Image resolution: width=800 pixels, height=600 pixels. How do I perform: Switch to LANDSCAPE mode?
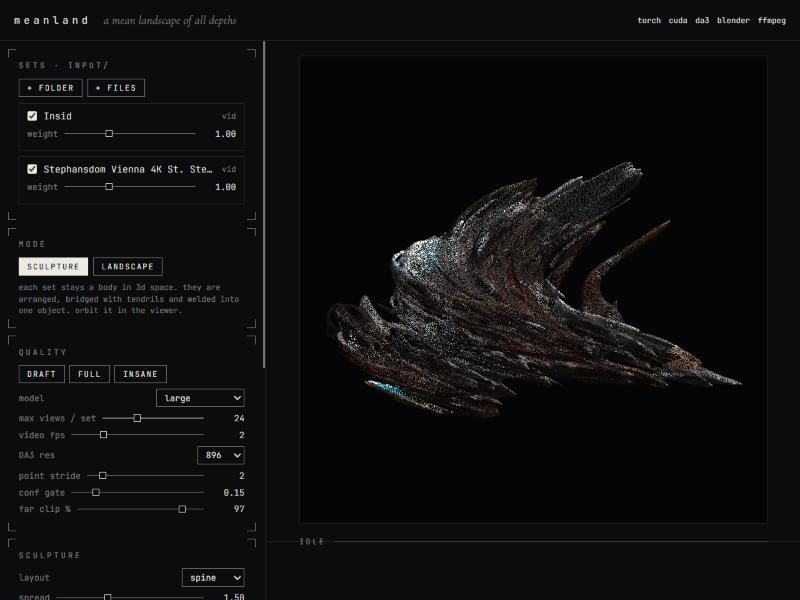pyautogui.click(x=128, y=266)
